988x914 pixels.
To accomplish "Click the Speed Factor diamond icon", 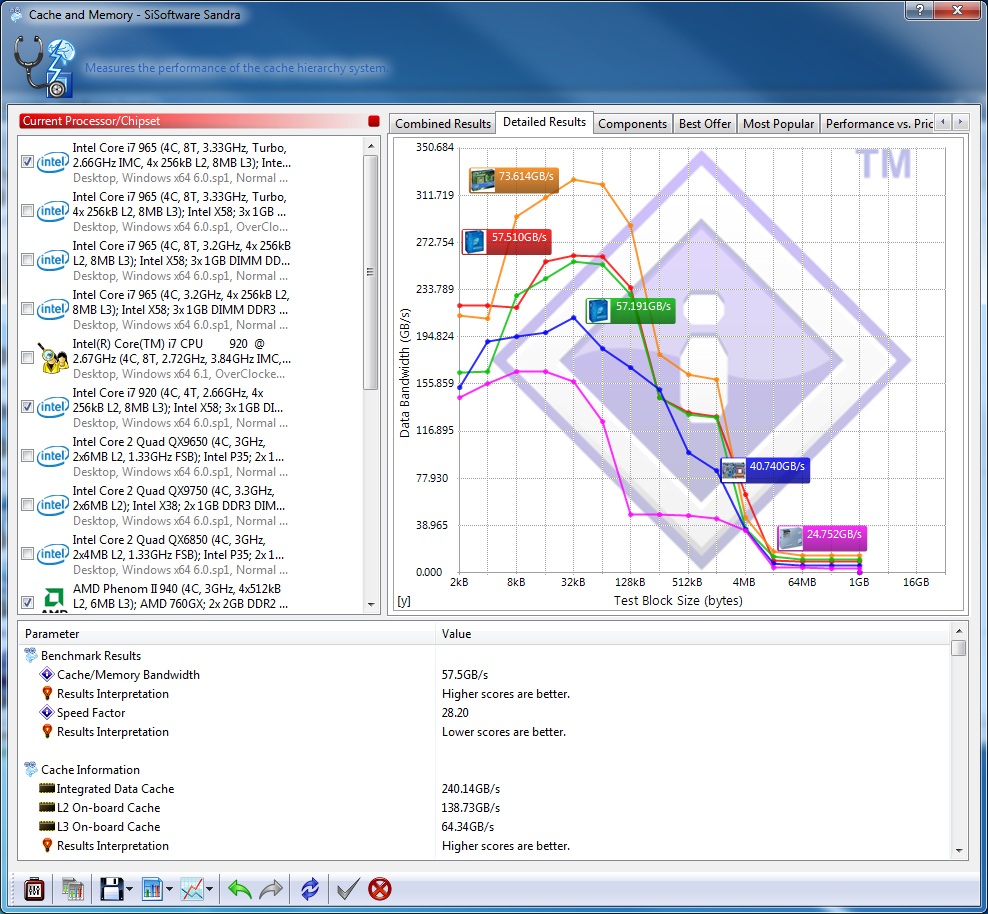I will tap(47, 712).
